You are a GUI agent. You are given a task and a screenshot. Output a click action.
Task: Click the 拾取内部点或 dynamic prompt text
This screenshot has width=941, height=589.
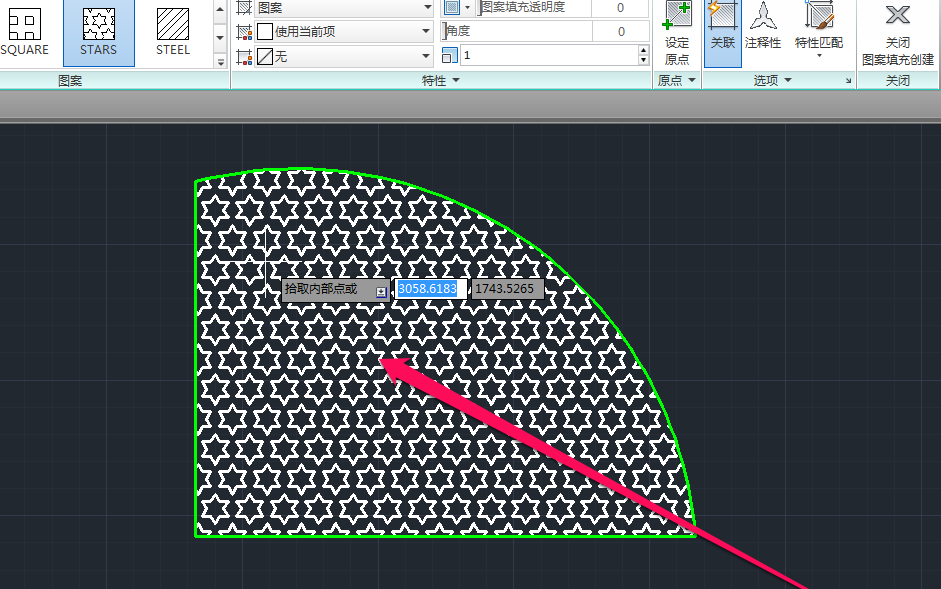pyautogui.click(x=321, y=289)
